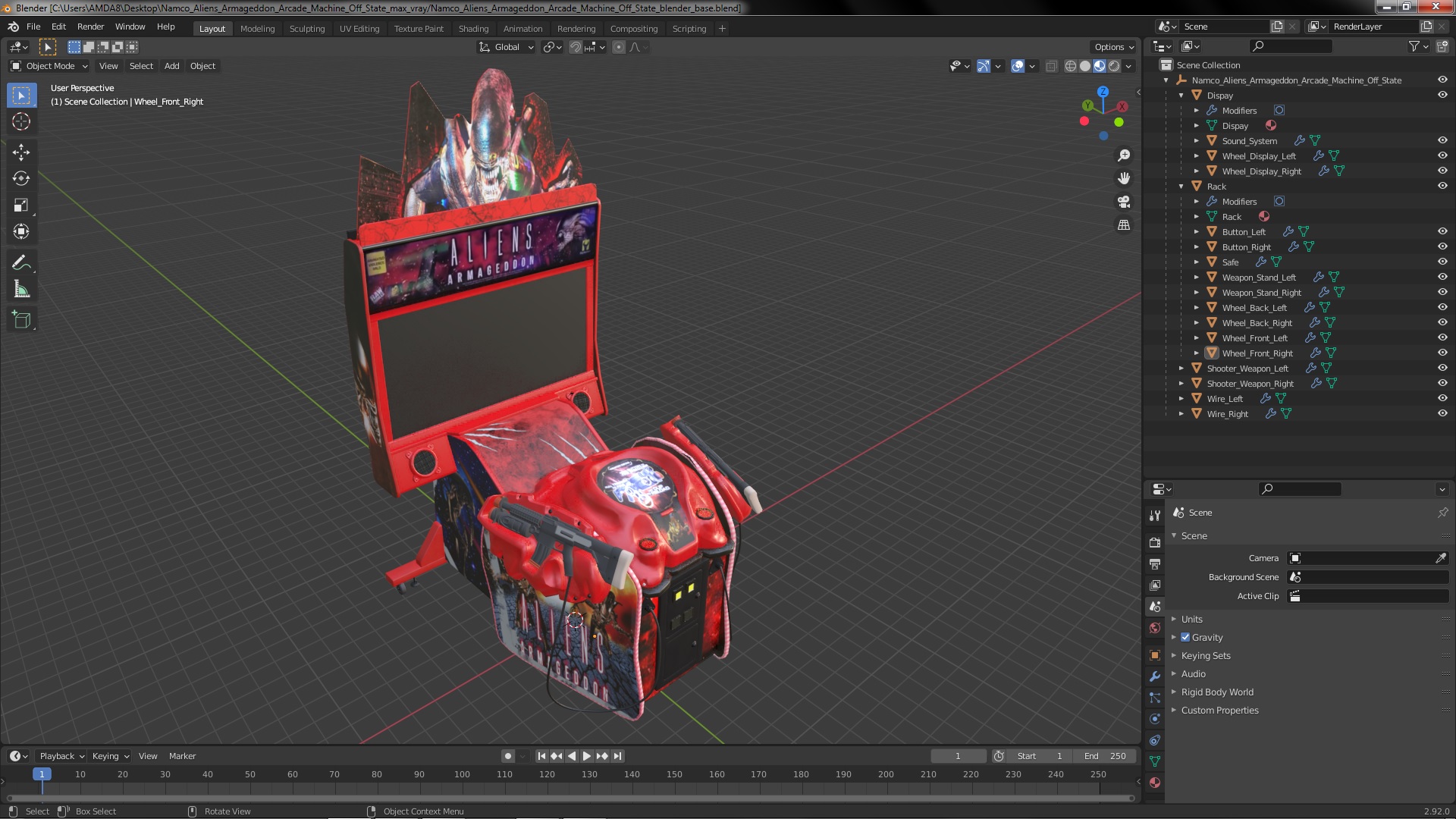Open the File menu
This screenshot has width=1456, height=819.
[x=33, y=27]
